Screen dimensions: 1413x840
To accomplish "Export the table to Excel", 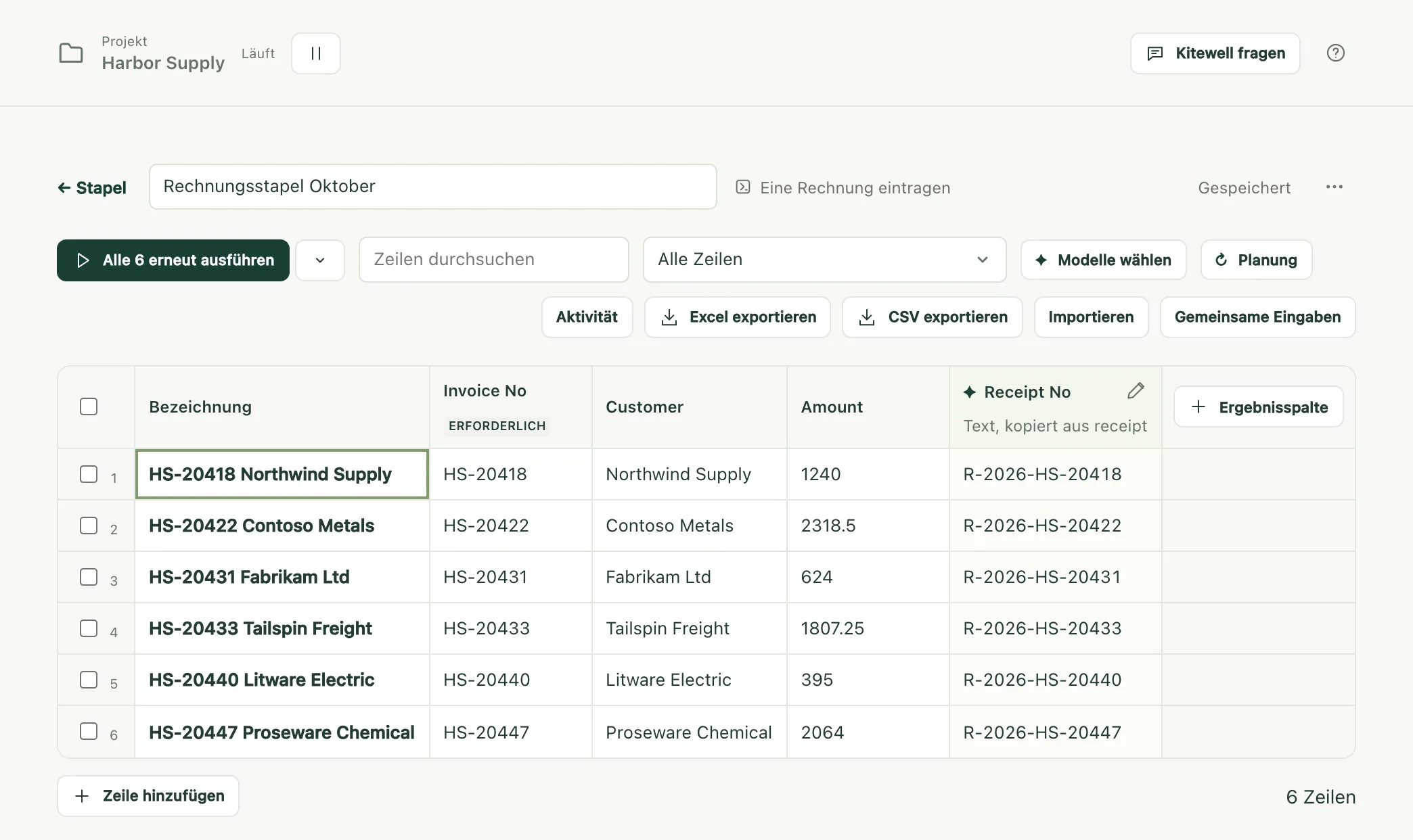I will click(738, 317).
